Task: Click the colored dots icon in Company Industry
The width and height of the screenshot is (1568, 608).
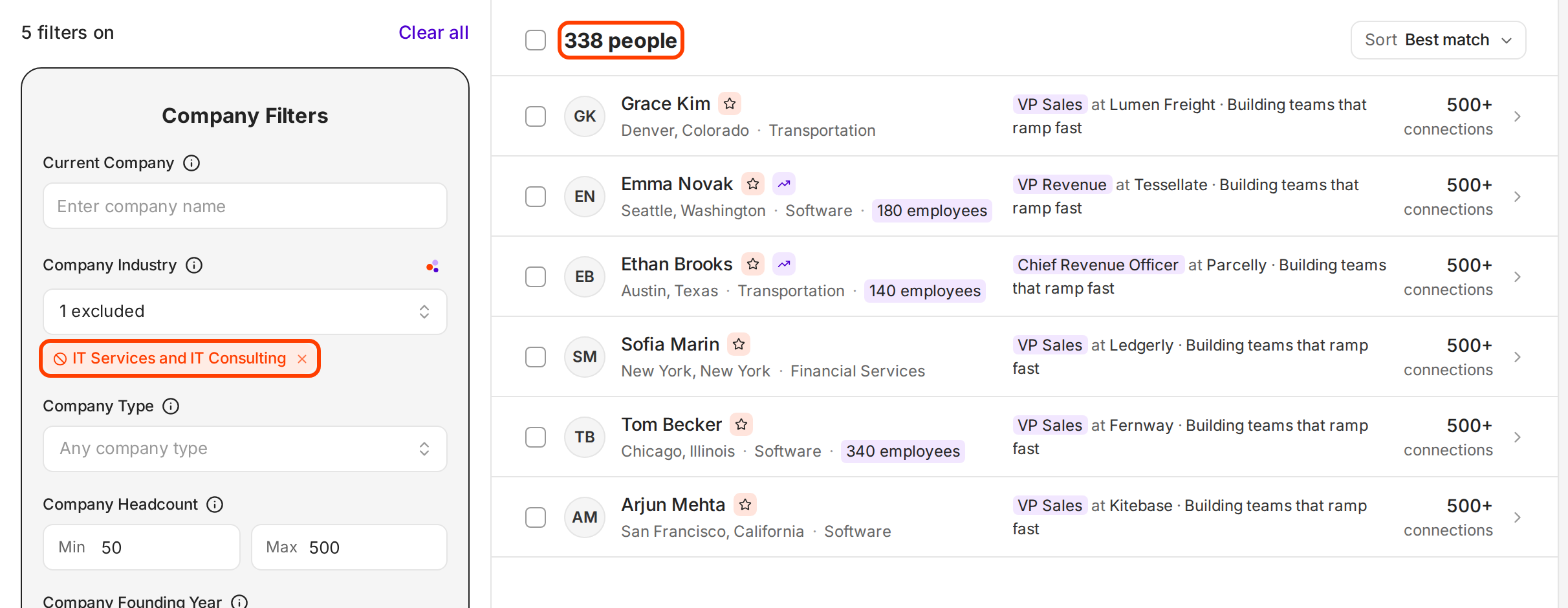Action: tap(433, 266)
